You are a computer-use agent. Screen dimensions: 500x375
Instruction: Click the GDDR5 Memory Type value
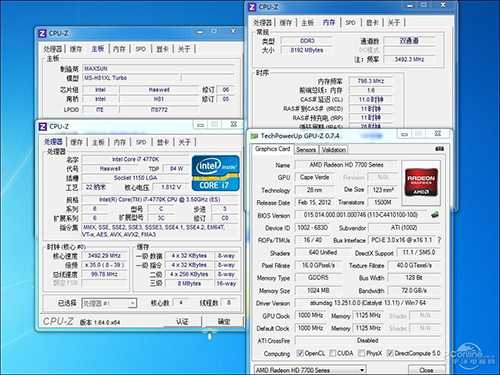point(318,277)
